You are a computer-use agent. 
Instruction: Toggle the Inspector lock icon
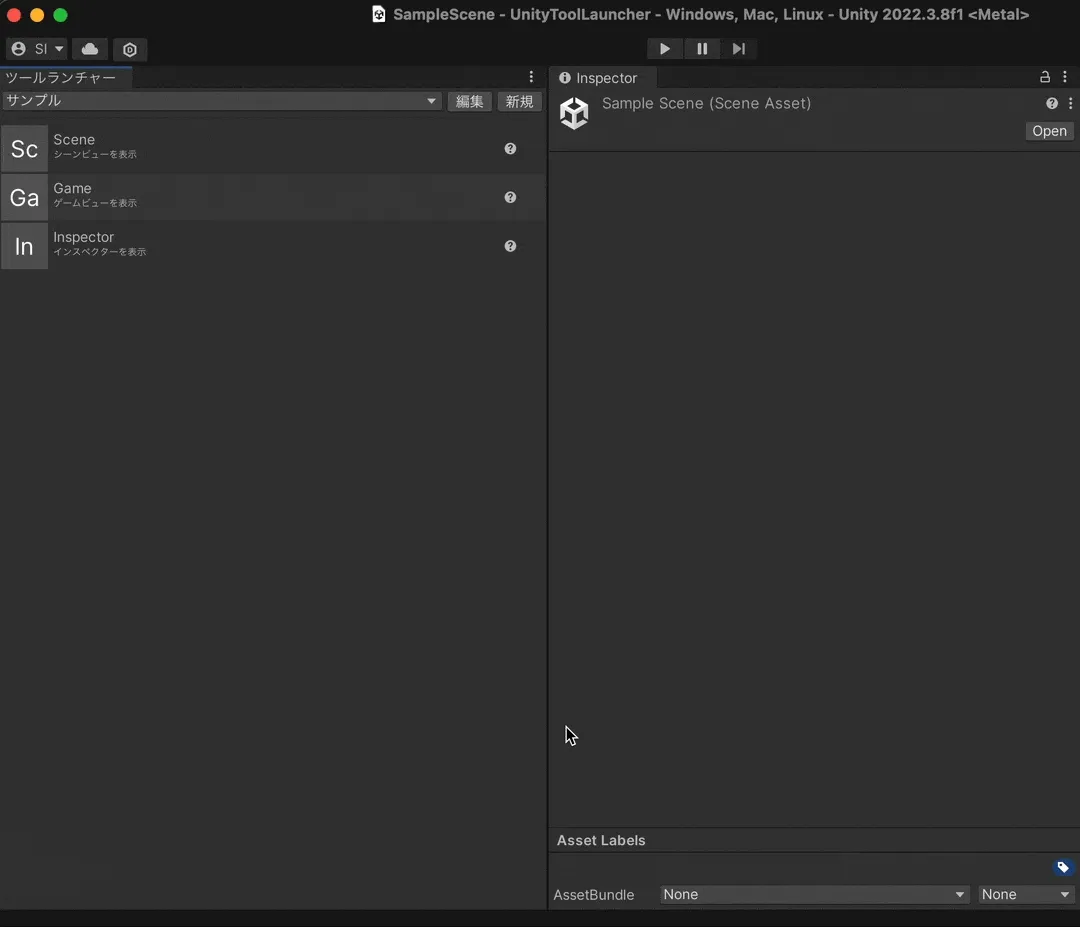coord(1044,77)
